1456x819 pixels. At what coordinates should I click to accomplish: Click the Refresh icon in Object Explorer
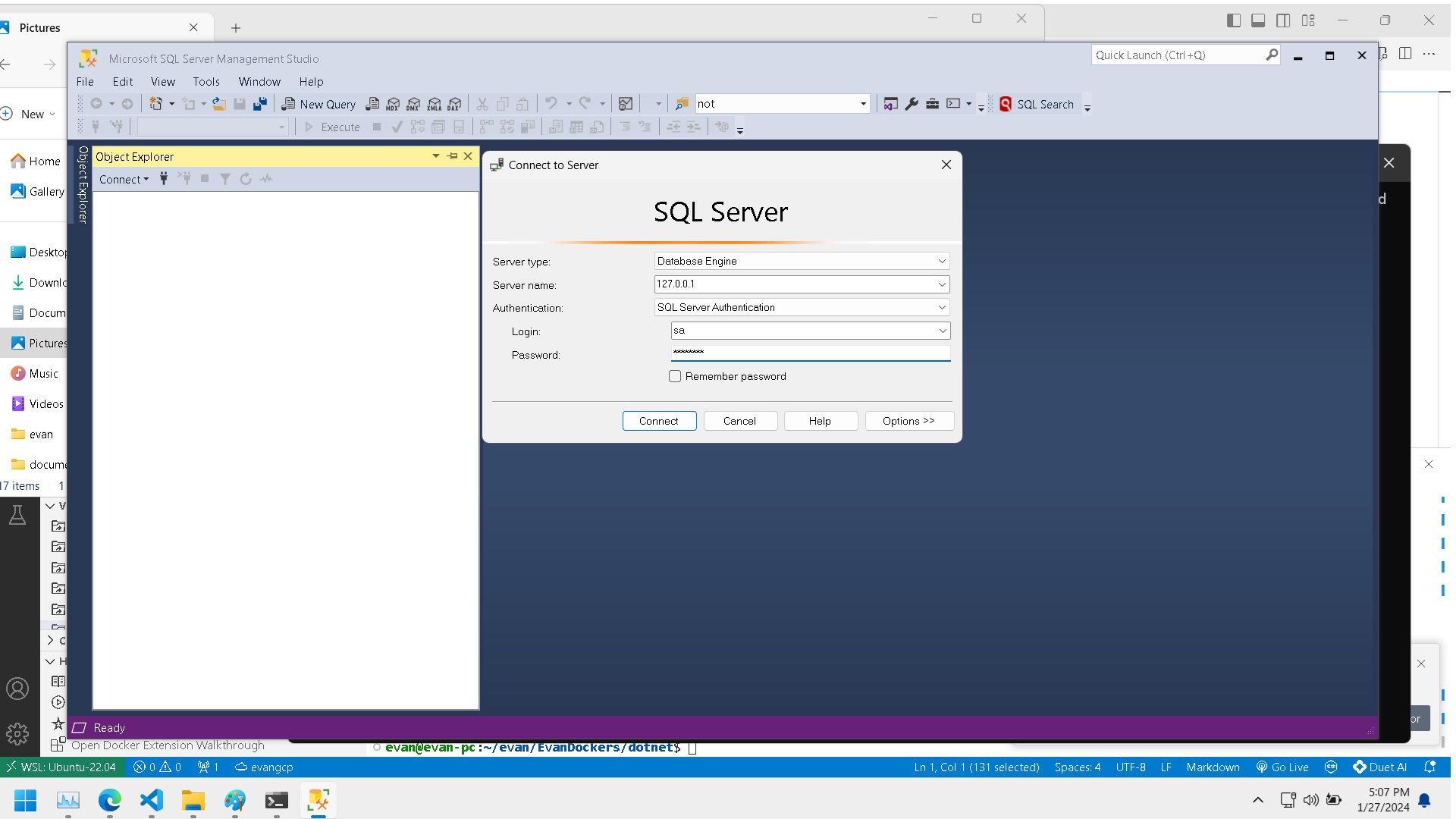[x=246, y=179]
